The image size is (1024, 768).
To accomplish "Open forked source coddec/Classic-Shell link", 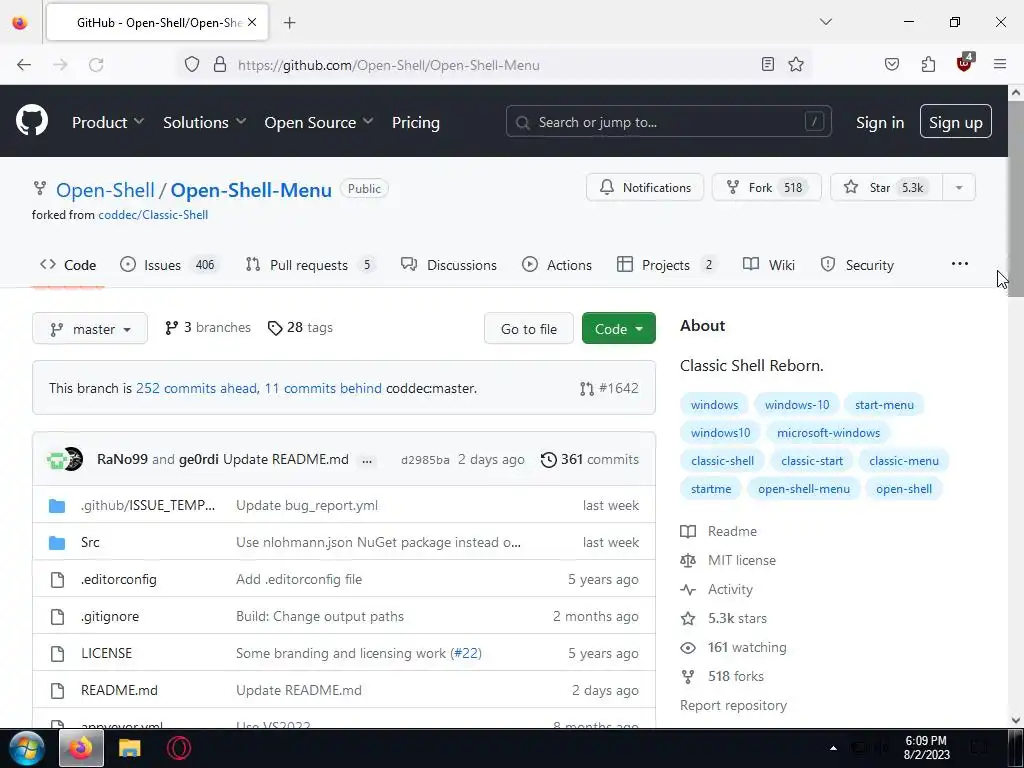I will coord(153,215).
